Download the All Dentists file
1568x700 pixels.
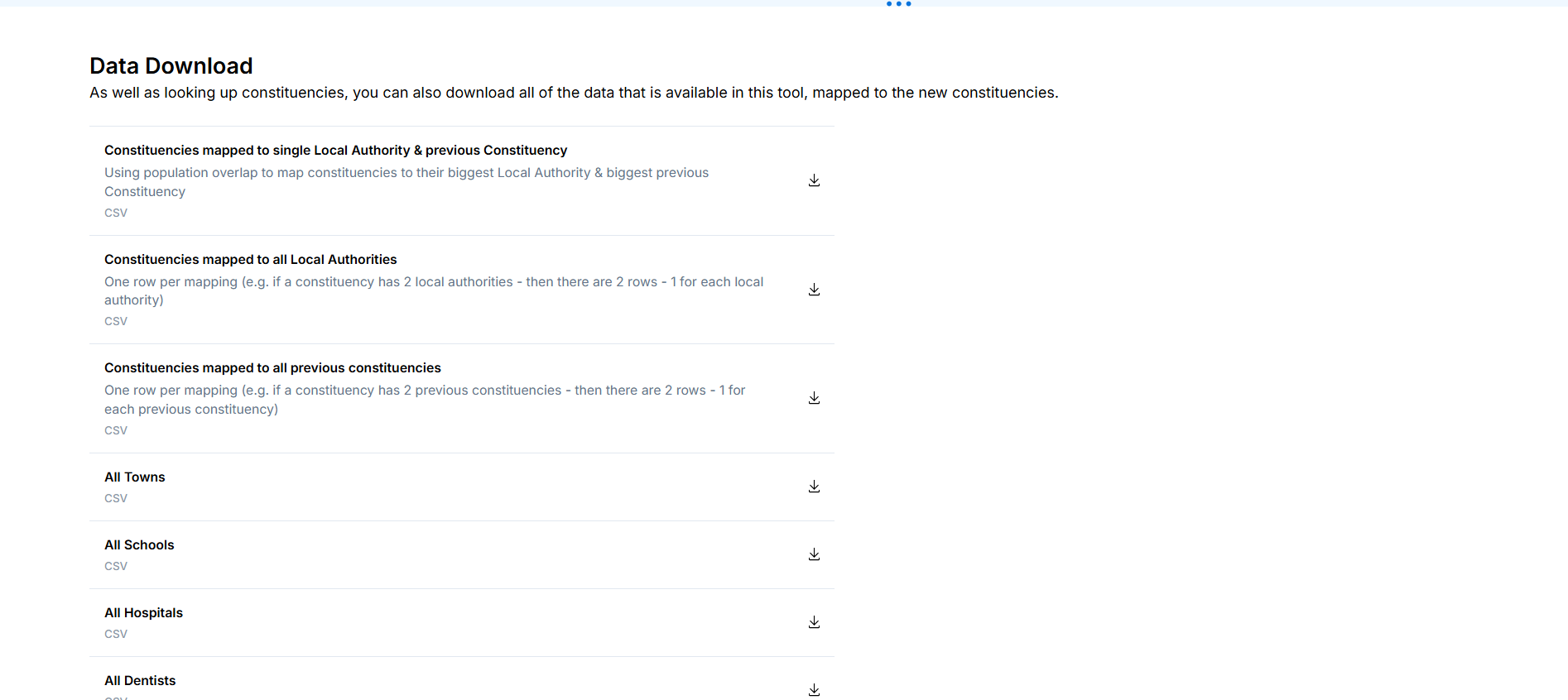pos(814,689)
